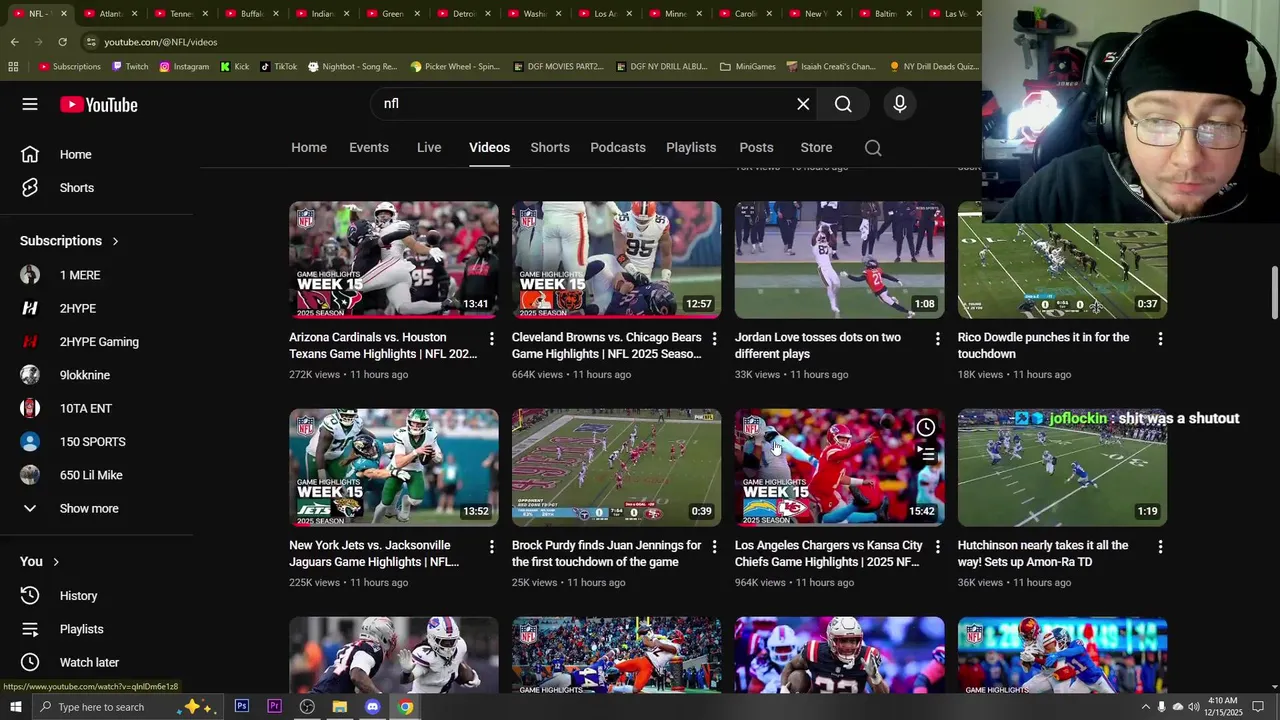Switch to the Events tab
1280x720 pixels.
[369, 147]
